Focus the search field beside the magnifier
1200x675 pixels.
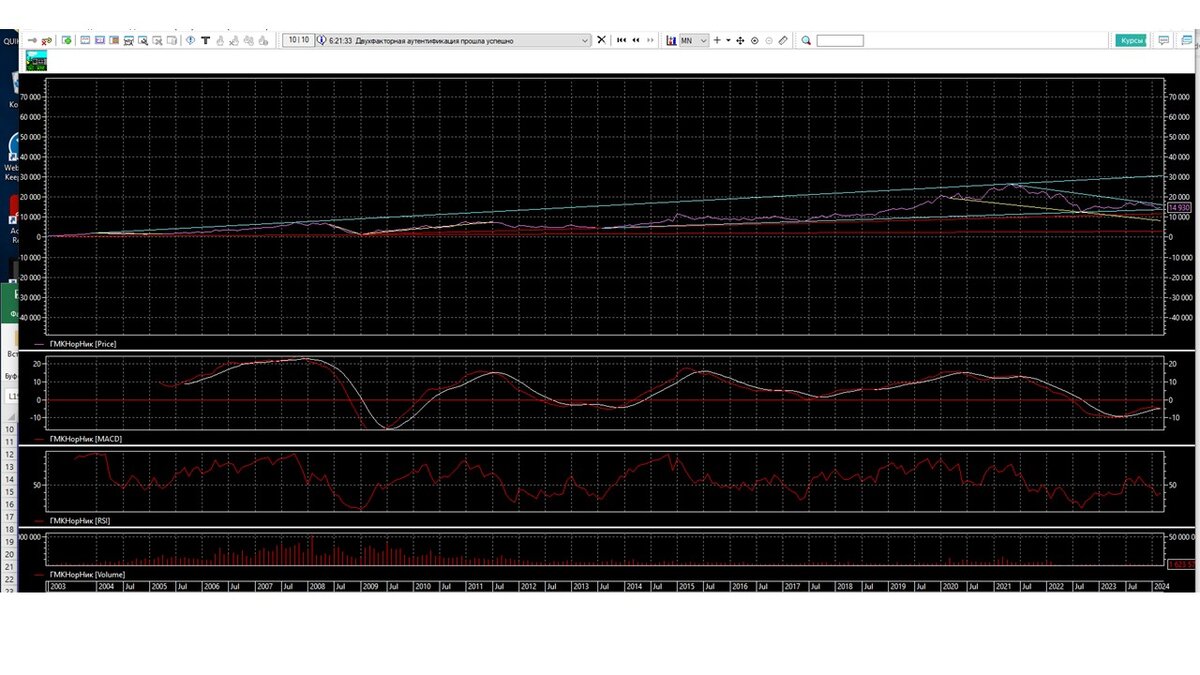coord(840,40)
